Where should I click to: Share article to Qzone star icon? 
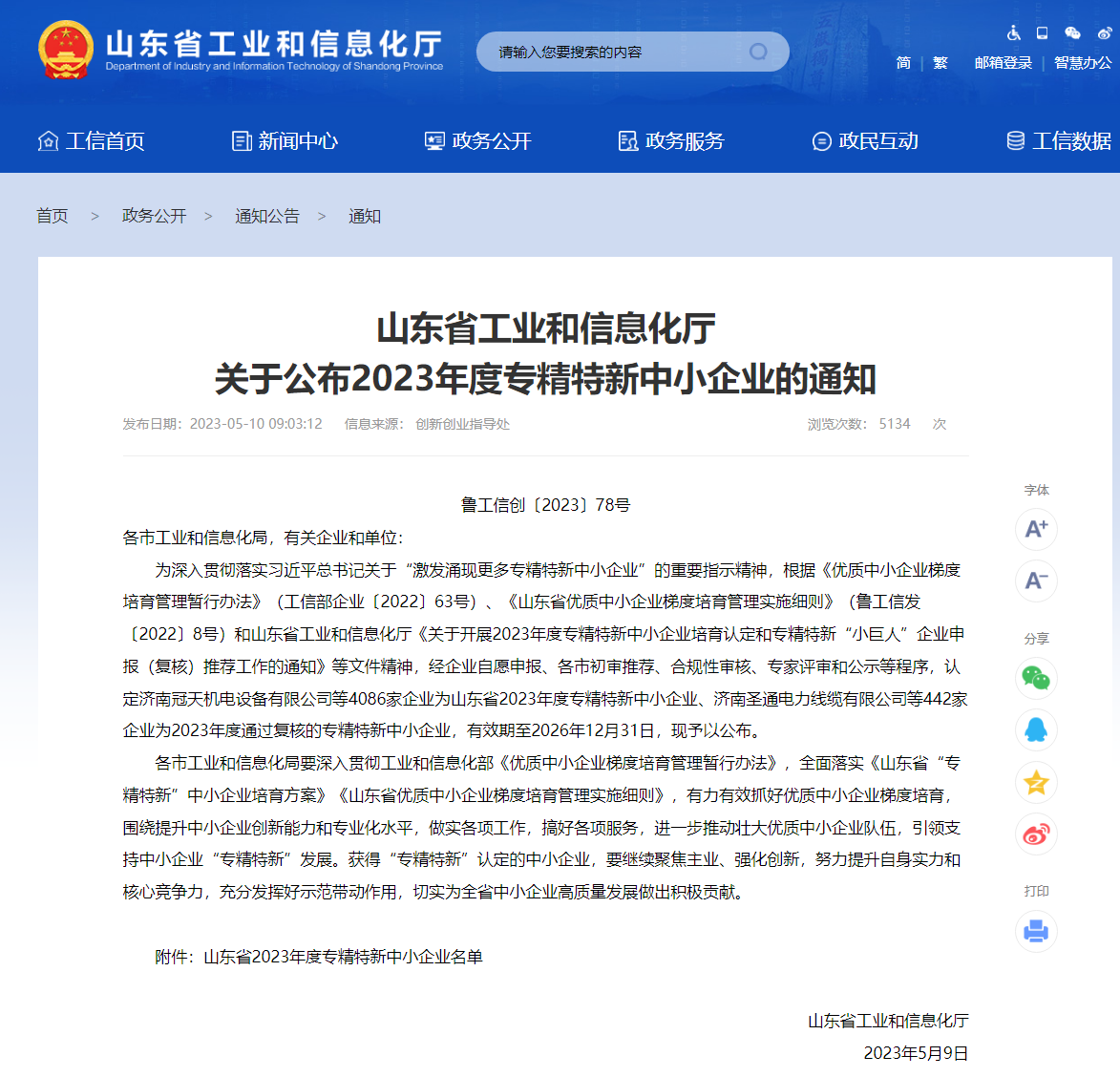tap(1036, 782)
